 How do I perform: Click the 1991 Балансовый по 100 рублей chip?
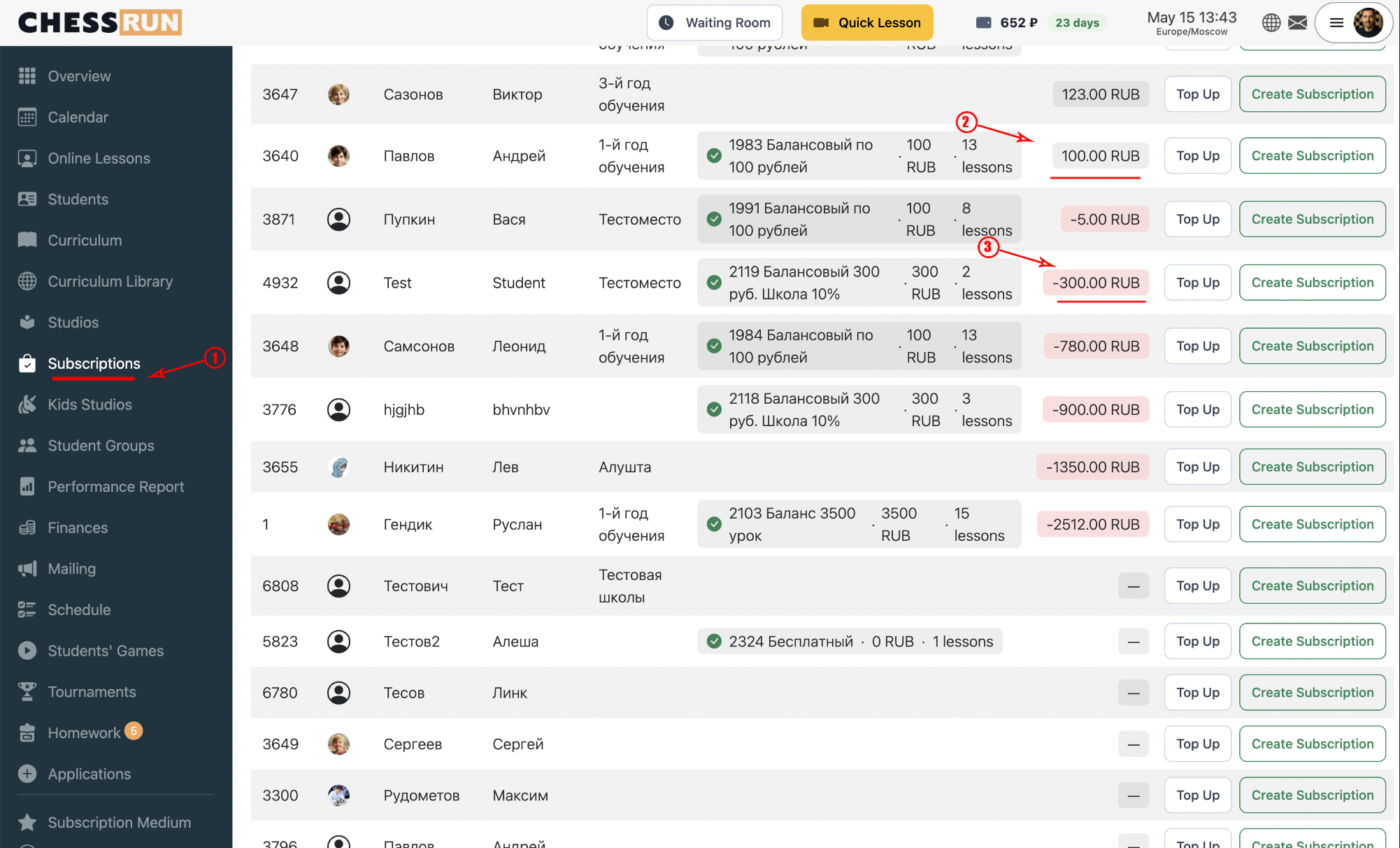tap(859, 219)
